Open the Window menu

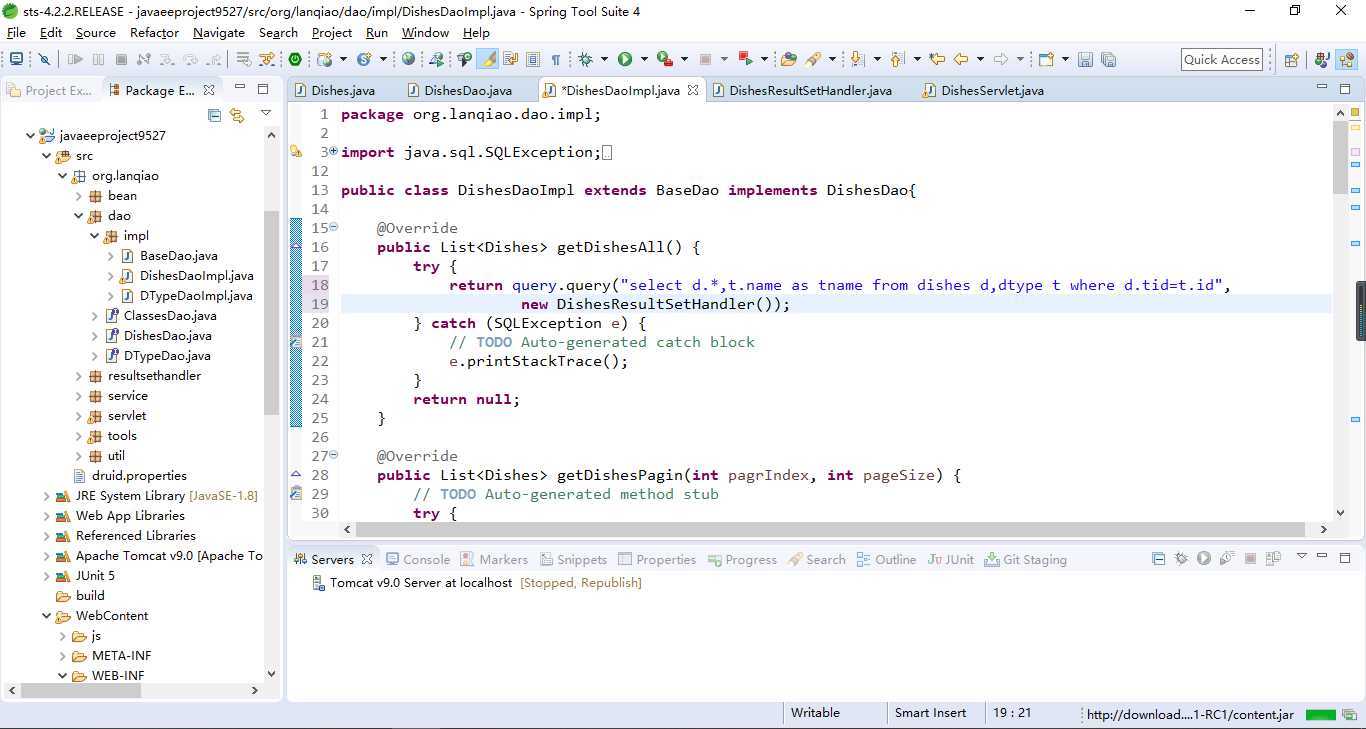[425, 32]
